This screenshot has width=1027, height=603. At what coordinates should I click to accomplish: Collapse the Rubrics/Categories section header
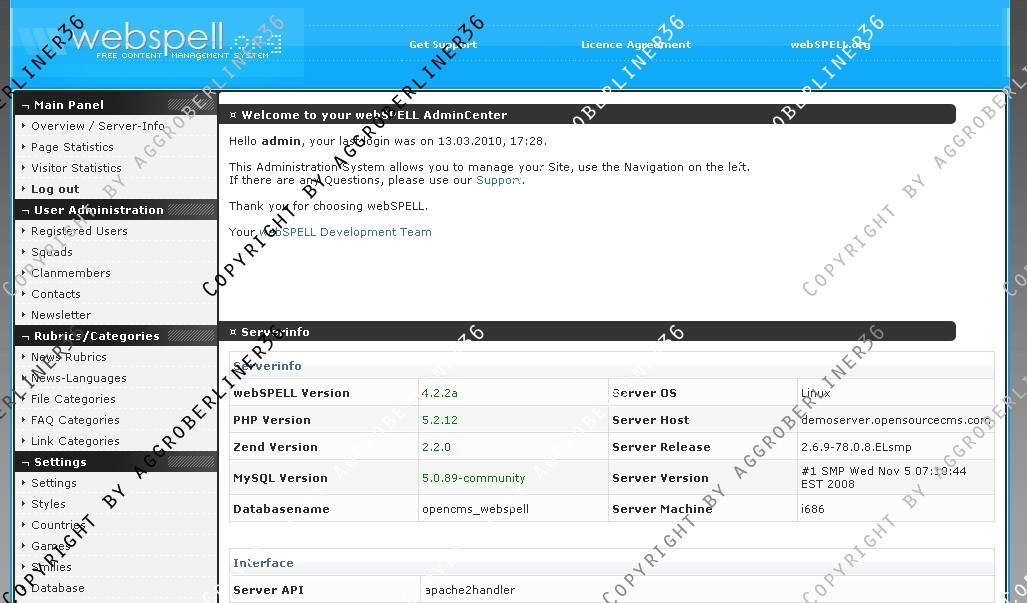click(116, 336)
